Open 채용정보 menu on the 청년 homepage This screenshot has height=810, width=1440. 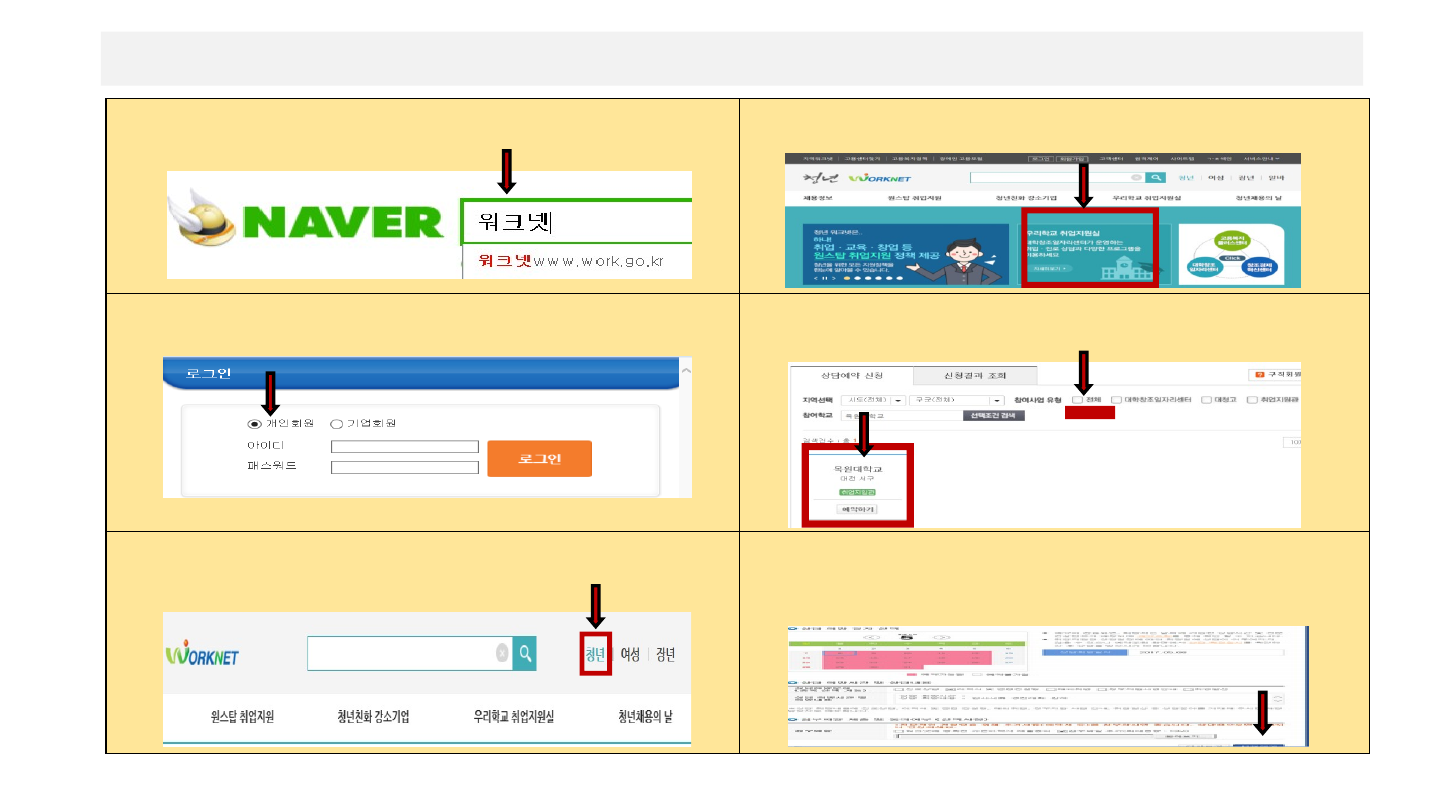(818, 198)
